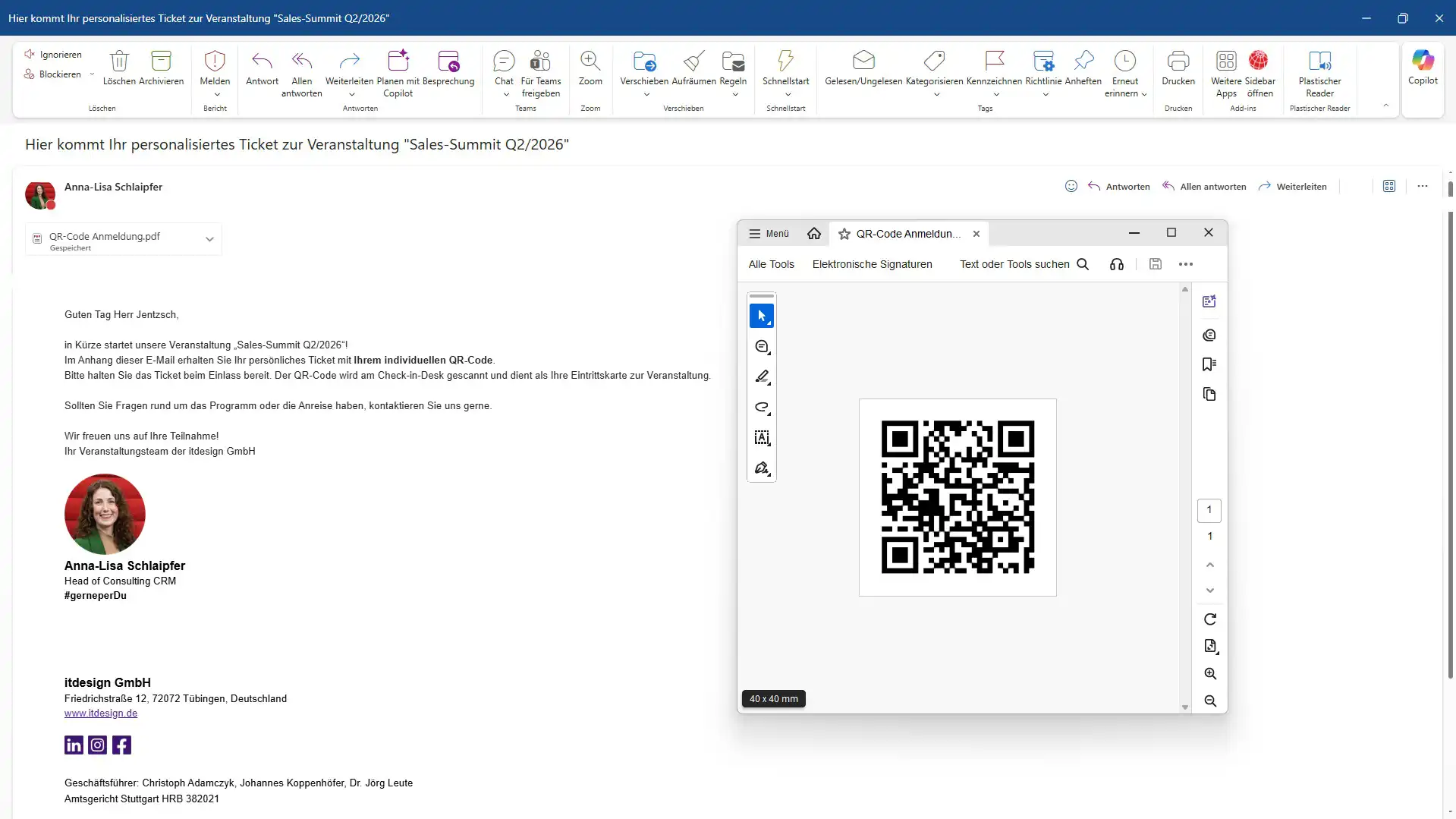1456x819 pixels.
Task: Click the read-aloud headphones icon in PDF viewer
Action: click(1117, 264)
